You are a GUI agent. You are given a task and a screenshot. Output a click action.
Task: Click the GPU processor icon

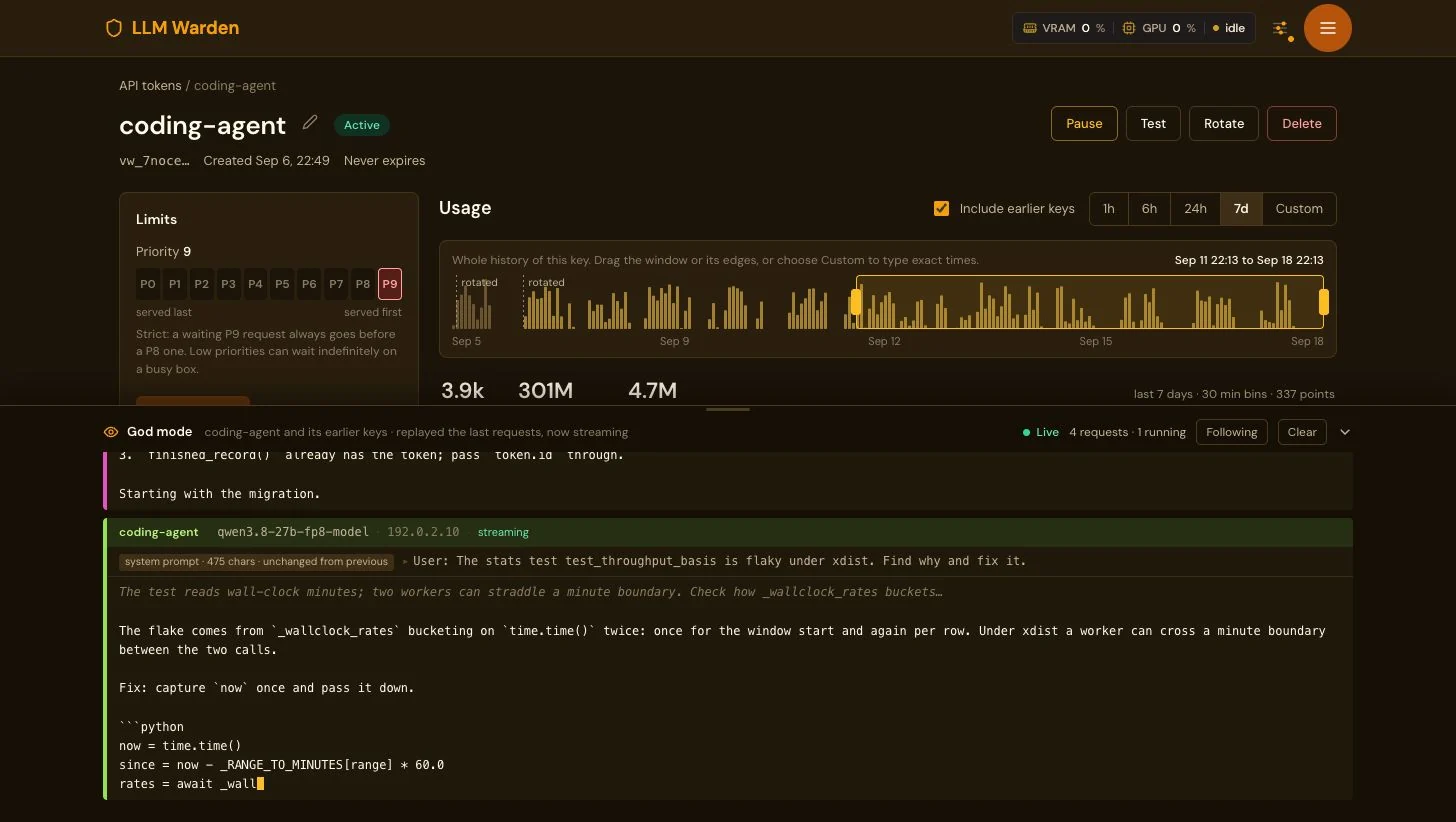coord(1129,28)
